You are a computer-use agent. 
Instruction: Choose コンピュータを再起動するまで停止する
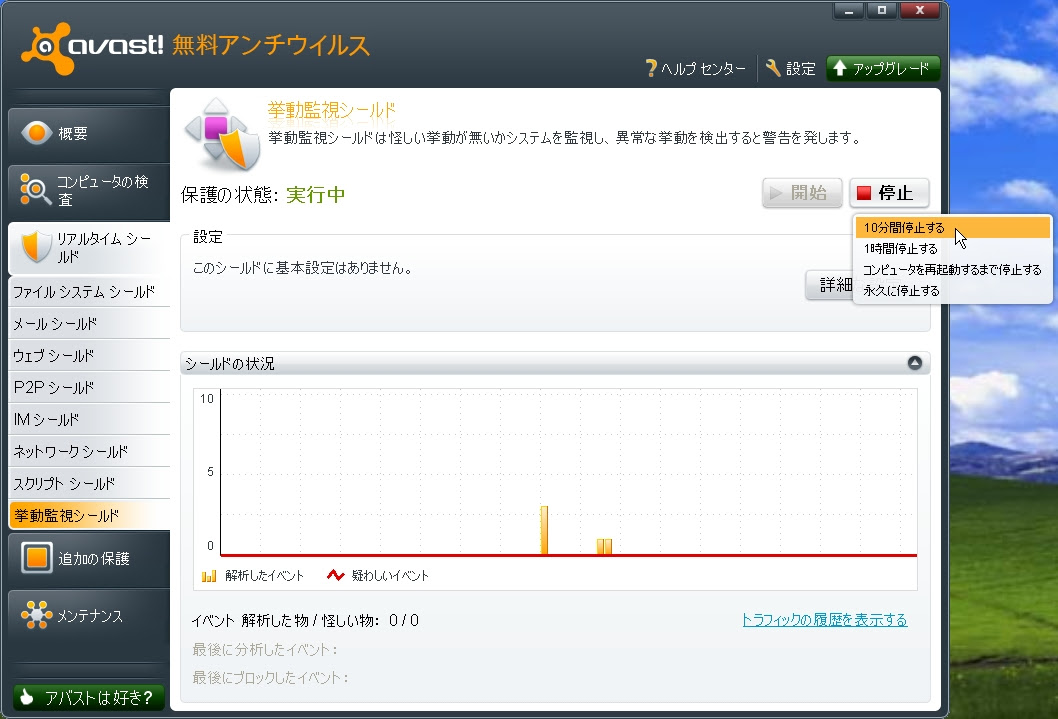point(953,269)
